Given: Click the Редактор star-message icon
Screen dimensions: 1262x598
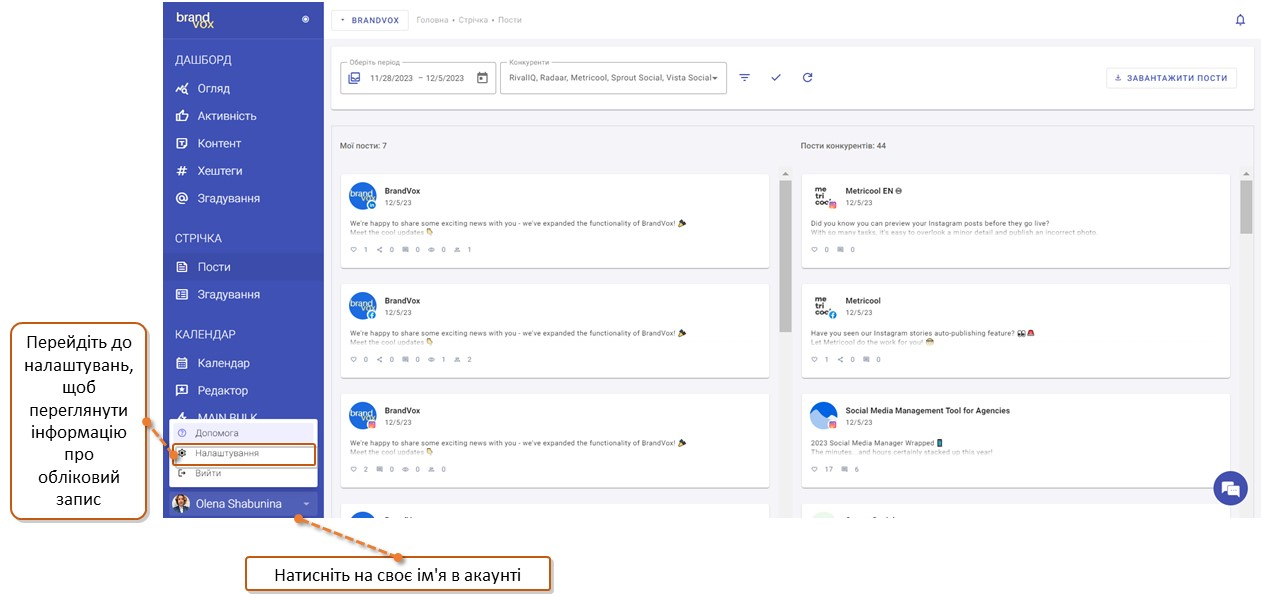Looking at the screenshot, I should pos(182,390).
